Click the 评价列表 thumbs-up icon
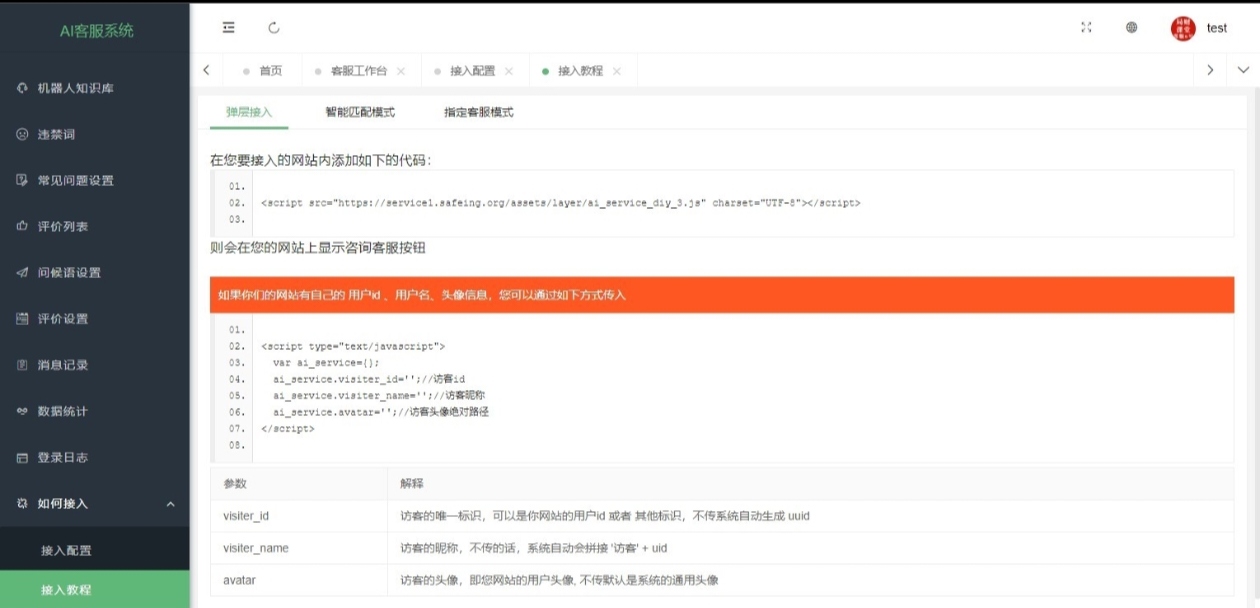 (x=22, y=226)
